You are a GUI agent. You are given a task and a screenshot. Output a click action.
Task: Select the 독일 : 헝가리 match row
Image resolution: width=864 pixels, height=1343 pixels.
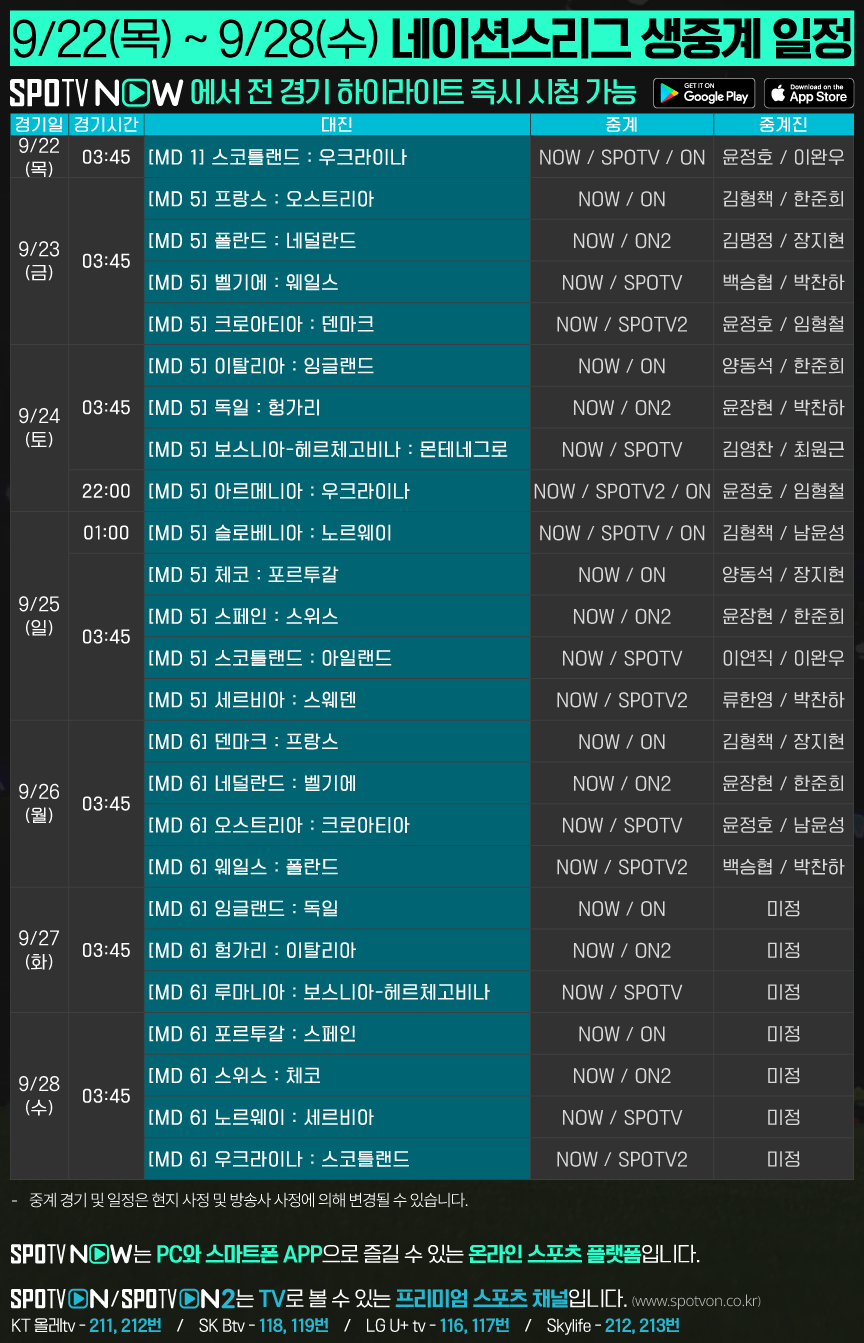tap(337, 408)
